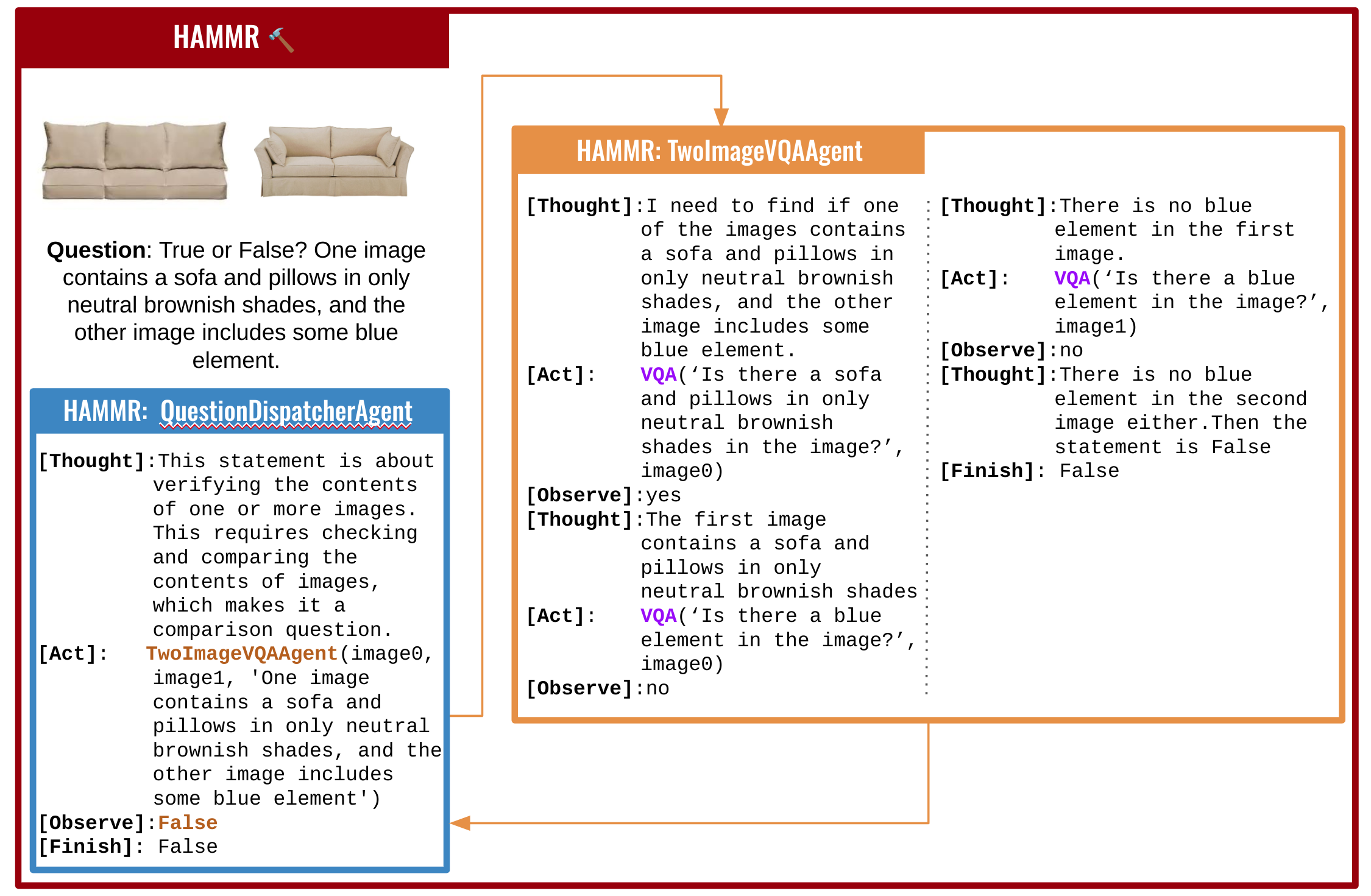This screenshot has width=1371, height=896.
Task: Click the Finish False line in QuestionDispatcherAgent
Action: coord(127,847)
